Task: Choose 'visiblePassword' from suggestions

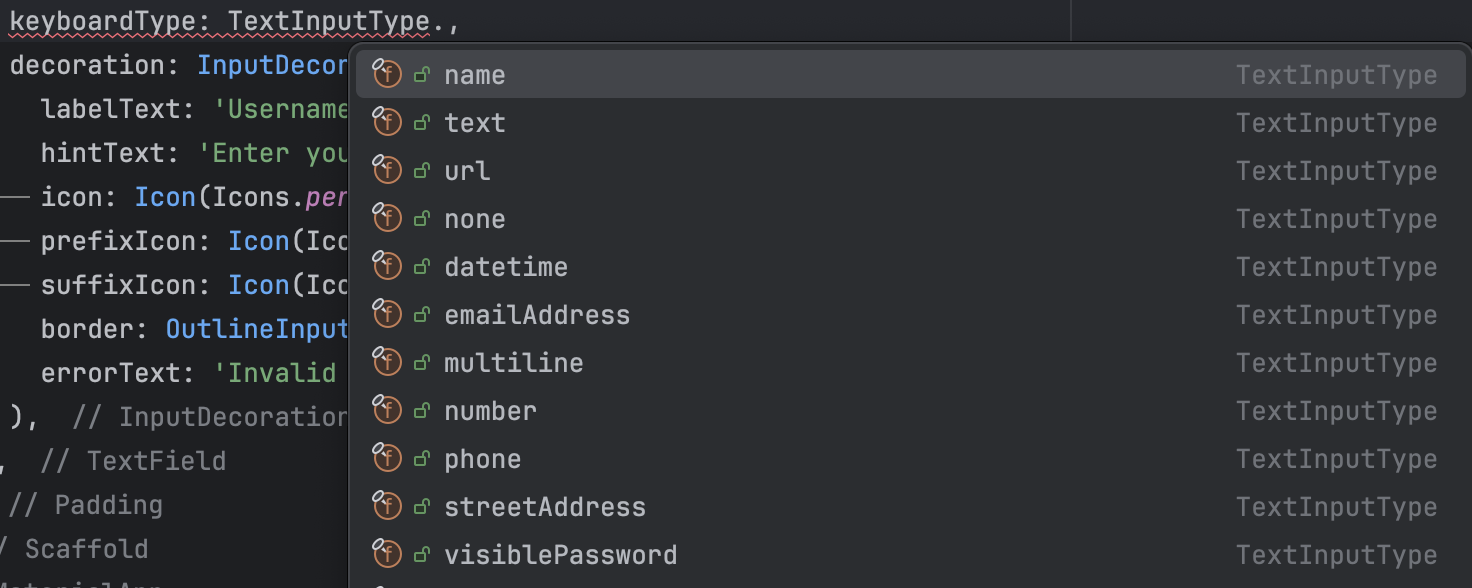Action: (x=907, y=555)
